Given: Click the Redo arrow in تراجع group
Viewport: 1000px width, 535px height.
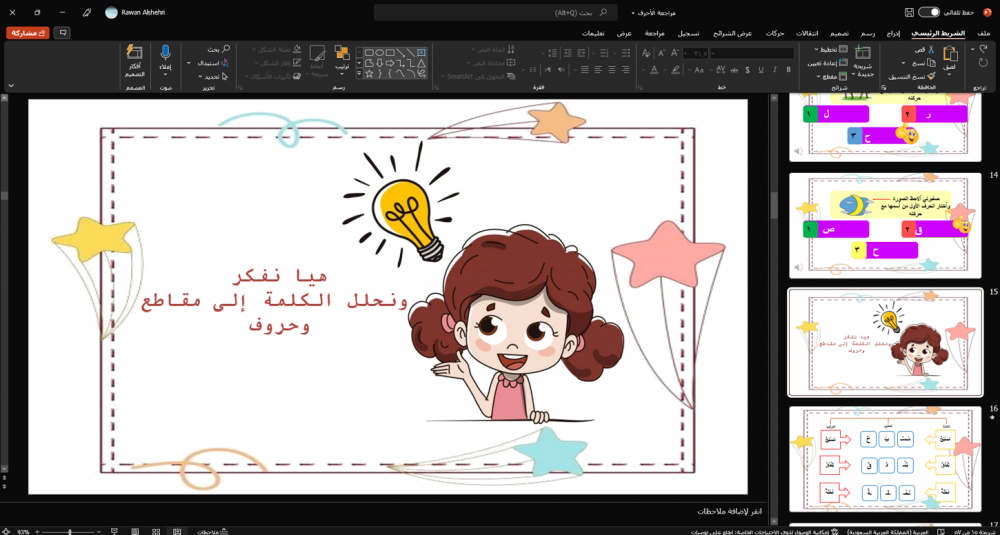Looking at the screenshot, I should [x=983, y=62].
